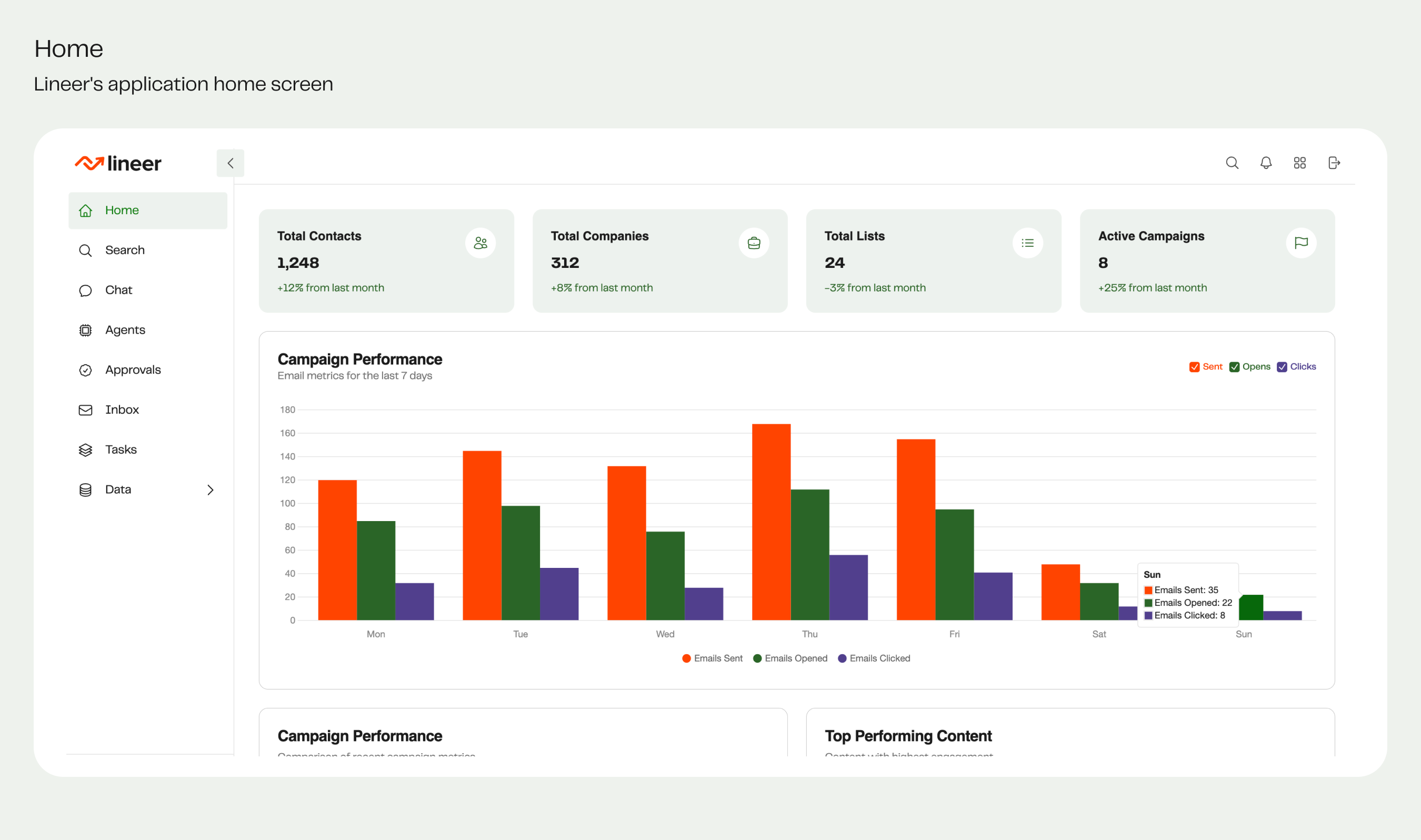This screenshot has height=840, width=1421.
Task: Go to Approvals in sidebar
Action: pos(133,369)
